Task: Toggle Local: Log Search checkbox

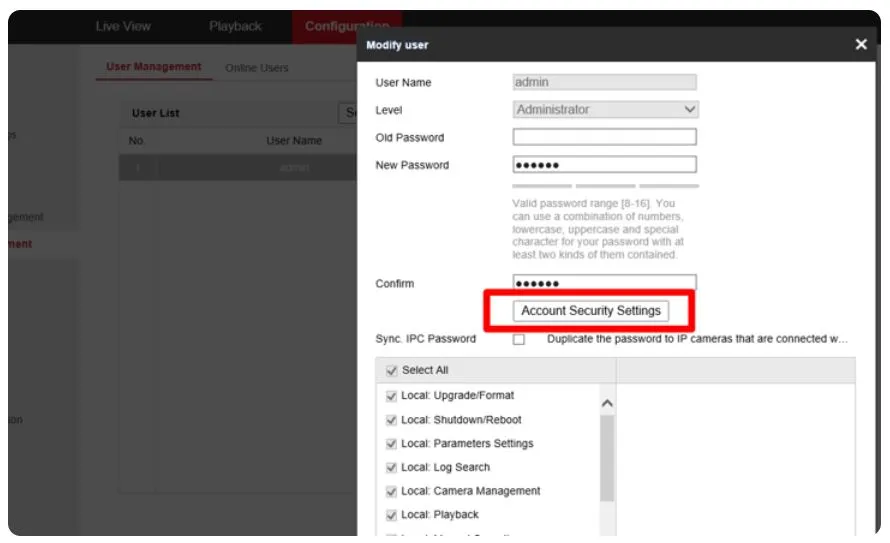Action: pyautogui.click(x=391, y=468)
